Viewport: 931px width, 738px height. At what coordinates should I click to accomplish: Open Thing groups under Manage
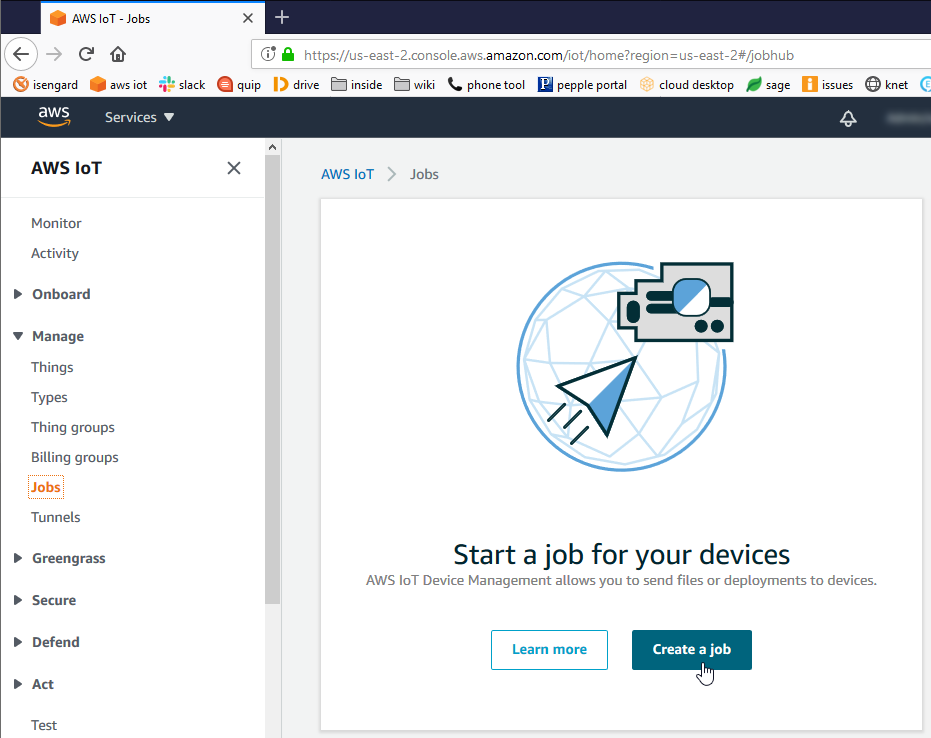[73, 427]
